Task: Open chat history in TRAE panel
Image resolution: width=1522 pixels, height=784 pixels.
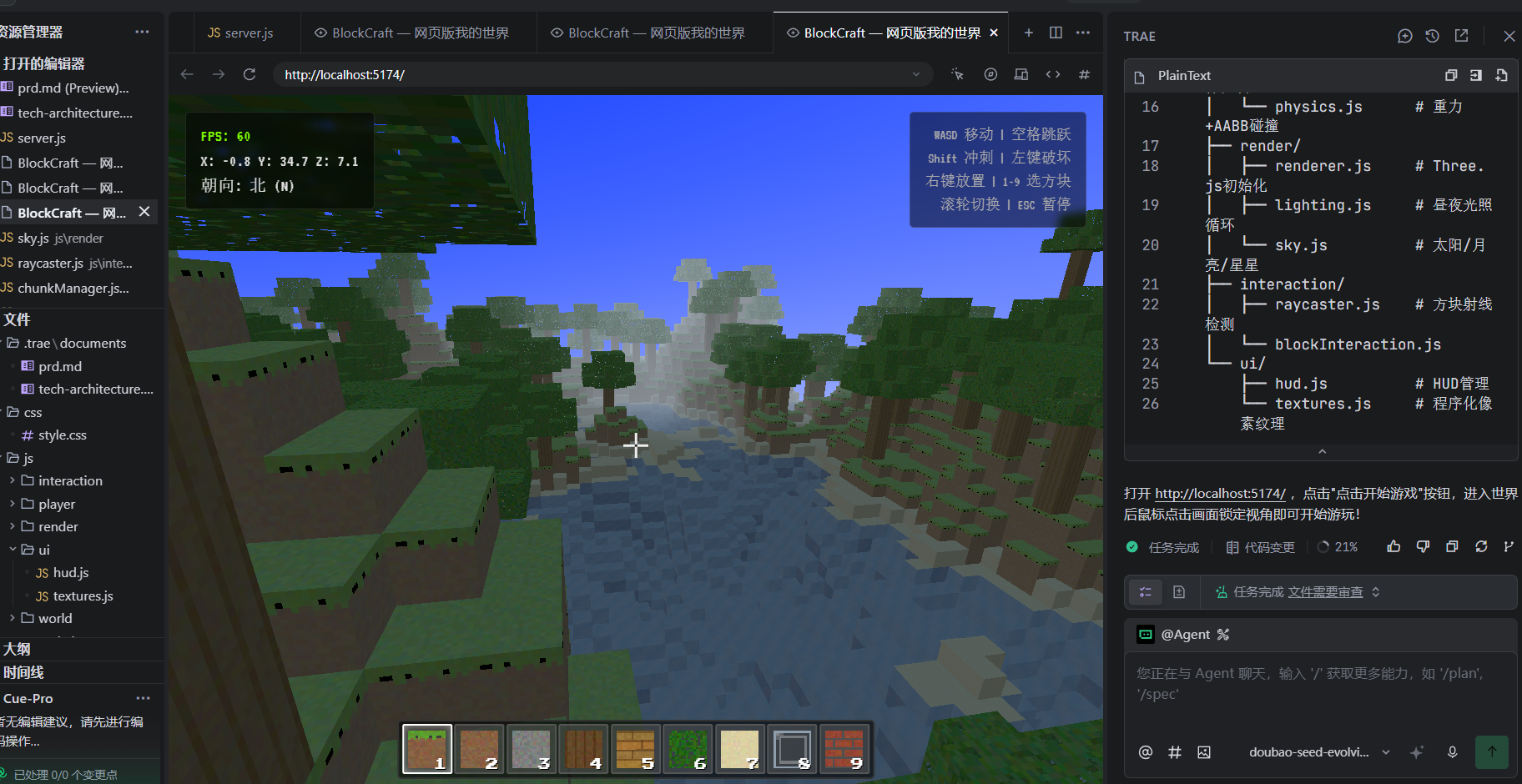Action: [x=1433, y=36]
